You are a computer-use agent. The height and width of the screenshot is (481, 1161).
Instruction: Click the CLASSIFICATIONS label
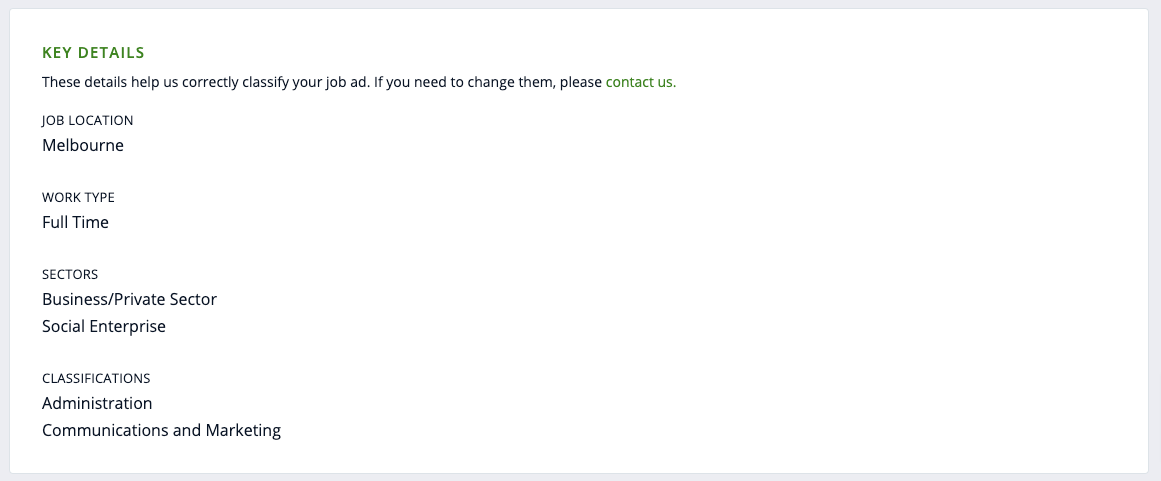pyautogui.click(x=96, y=378)
